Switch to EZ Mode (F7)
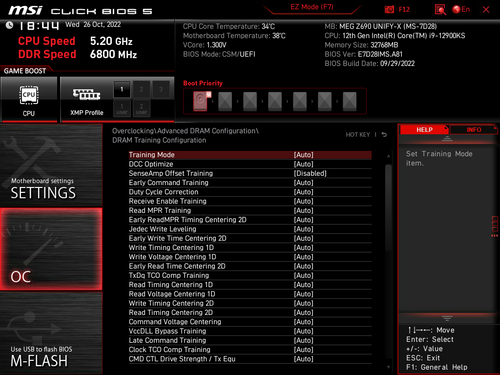Screen dimensions: 500x375 312,7
